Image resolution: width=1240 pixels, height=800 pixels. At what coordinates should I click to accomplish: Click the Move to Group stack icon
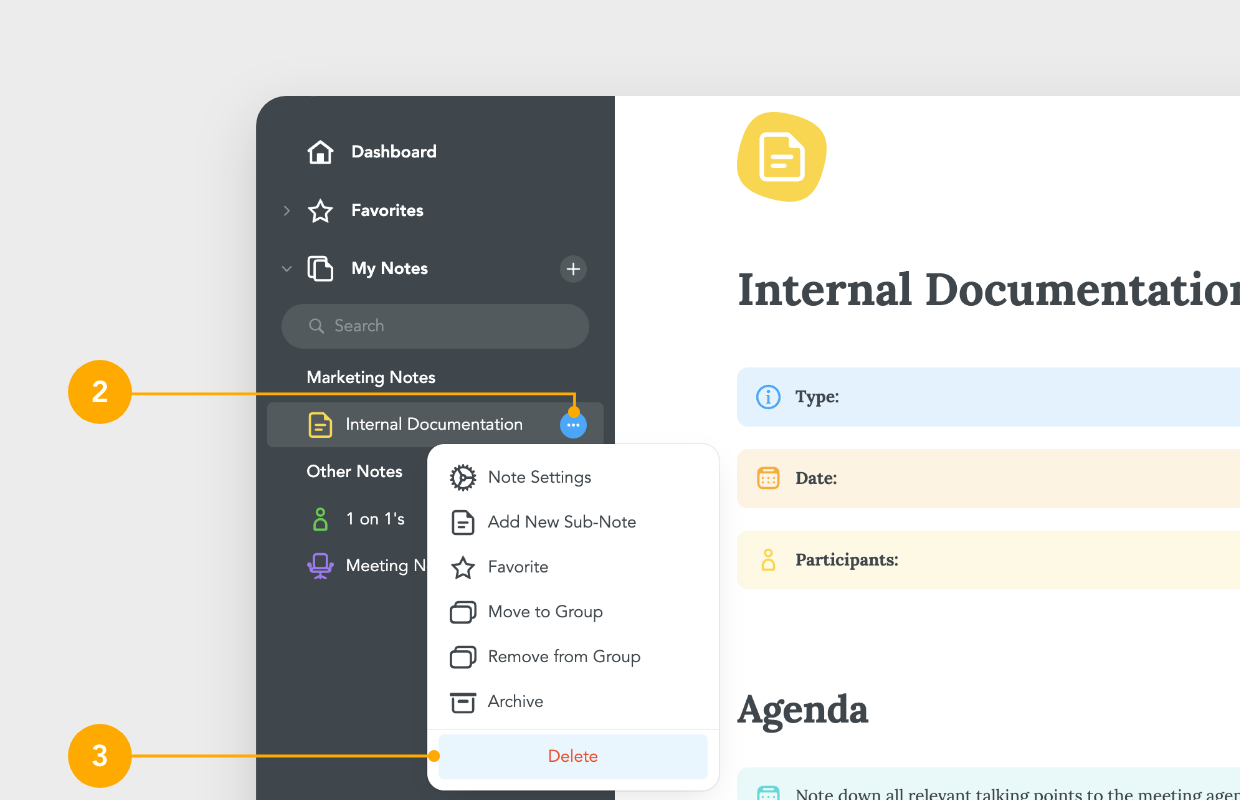tap(463, 612)
